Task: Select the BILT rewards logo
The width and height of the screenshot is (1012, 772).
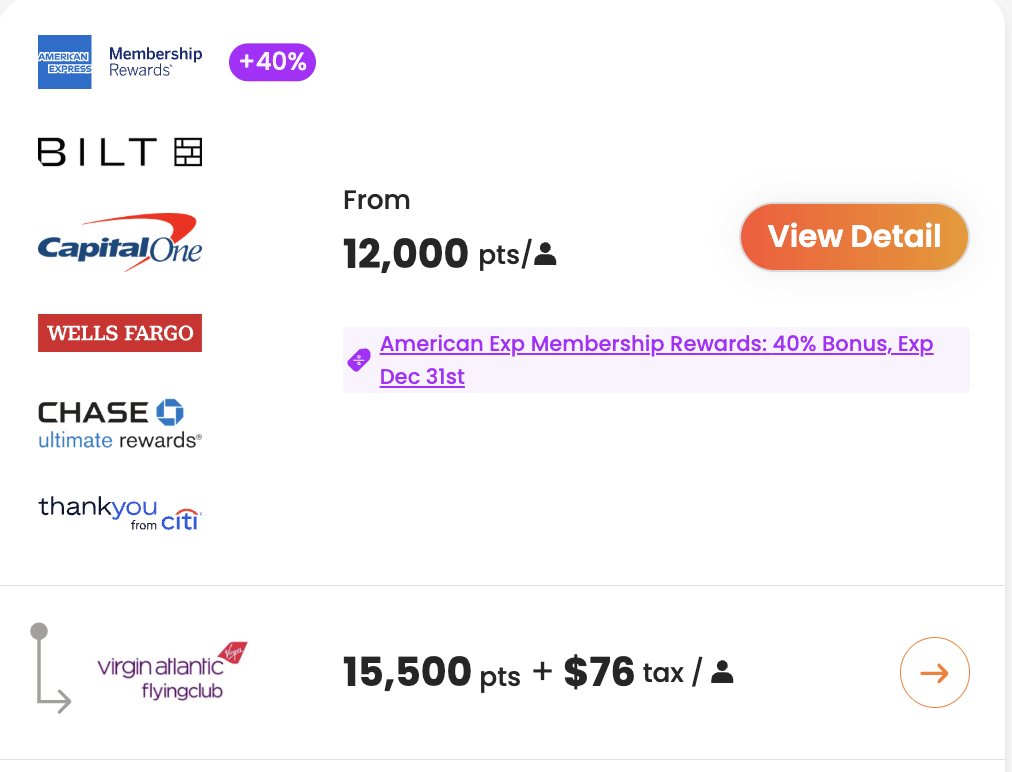Action: click(x=120, y=152)
